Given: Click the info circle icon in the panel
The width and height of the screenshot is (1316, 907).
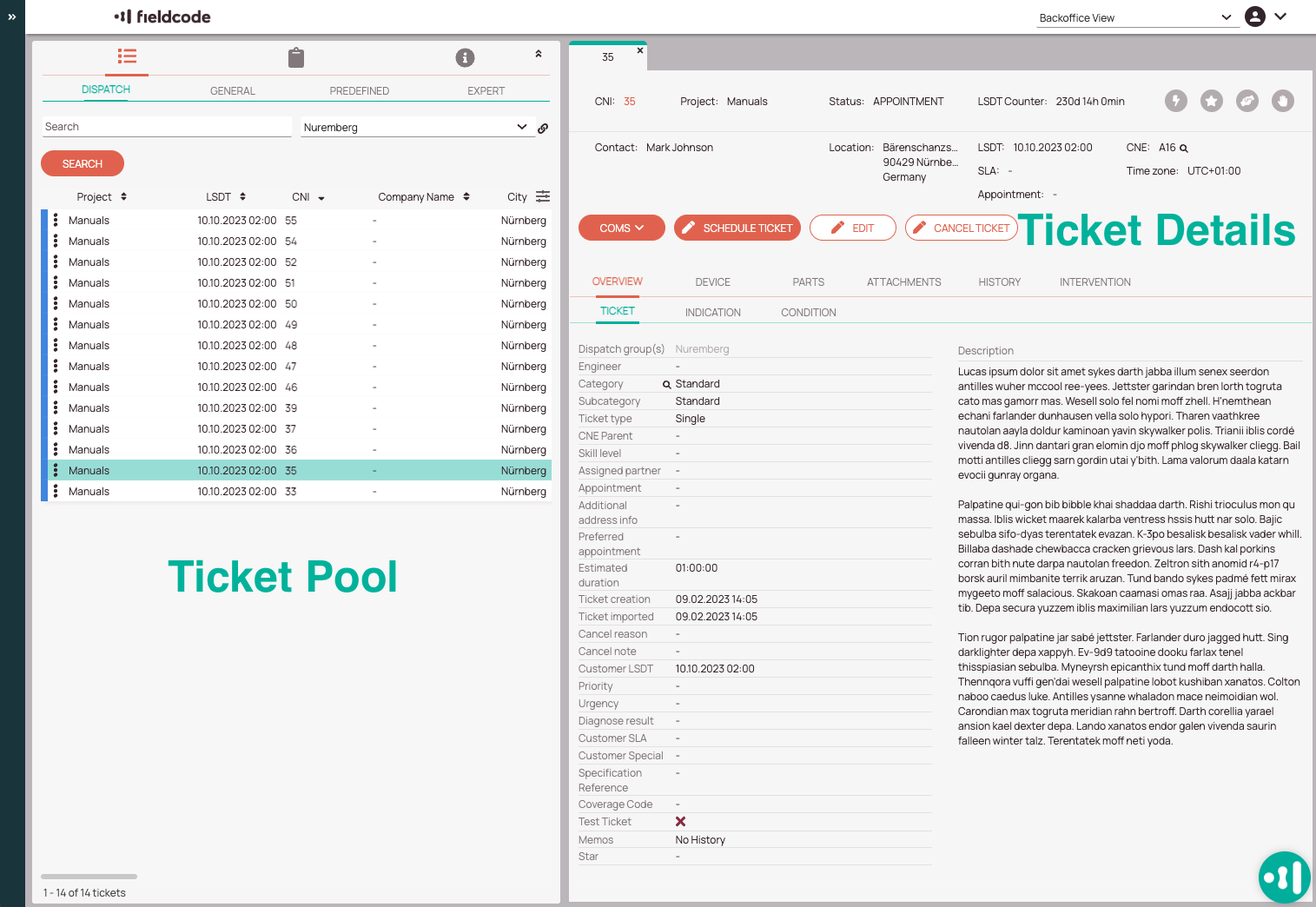Looking at the screenshot, I should coord(465,57).
